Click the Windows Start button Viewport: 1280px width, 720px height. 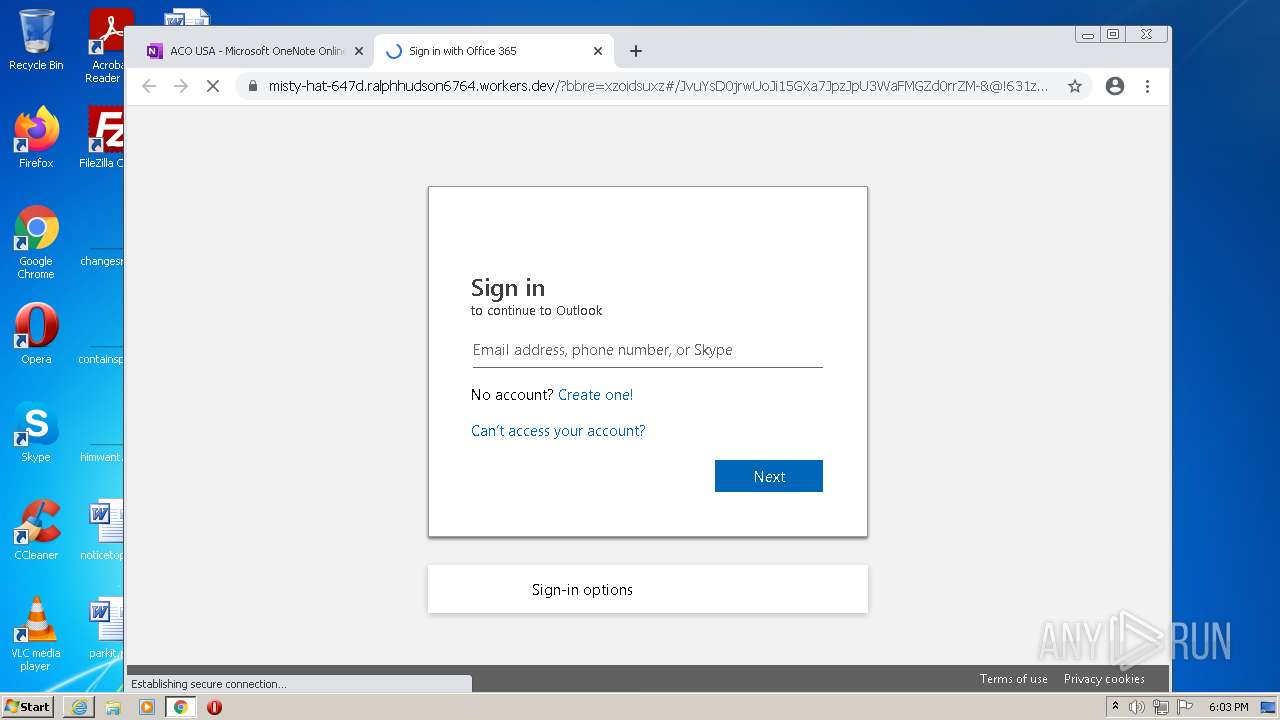click(28, 707)
